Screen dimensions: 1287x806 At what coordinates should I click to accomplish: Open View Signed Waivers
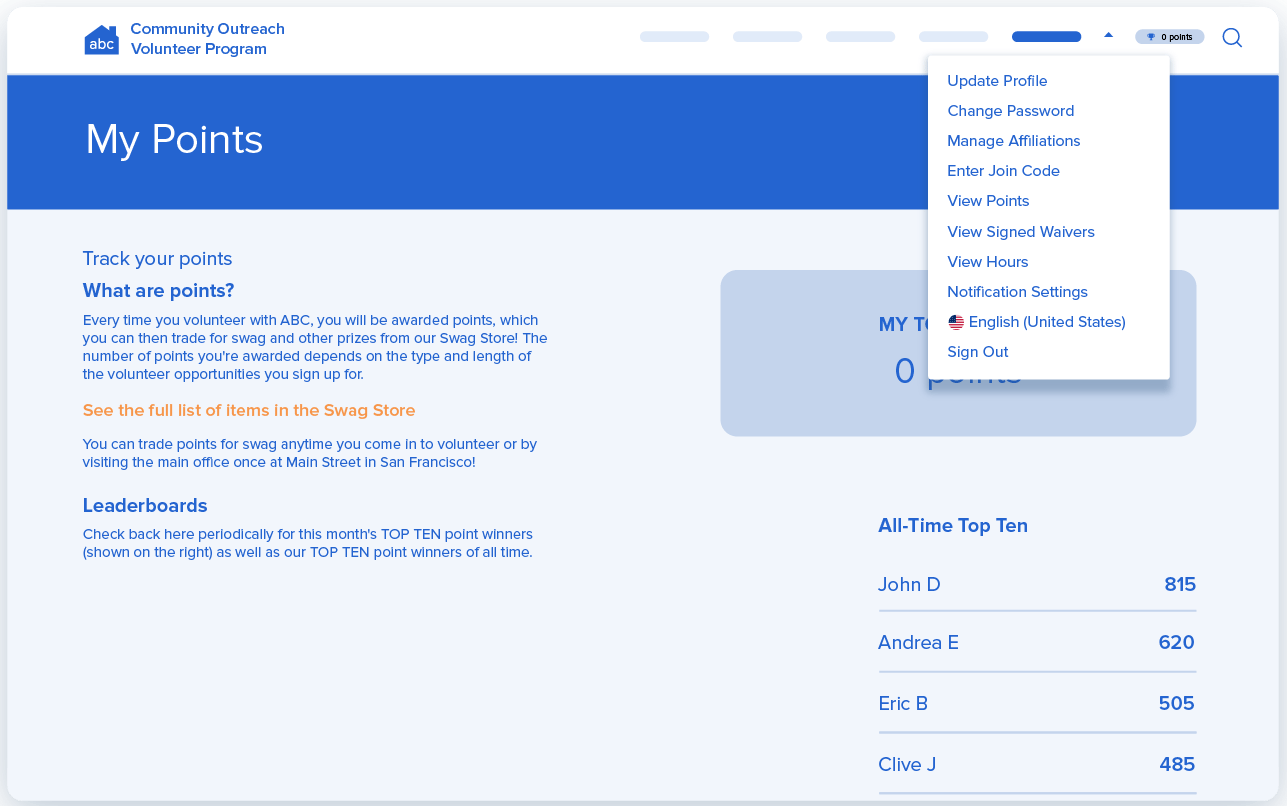pos(1020,232)
